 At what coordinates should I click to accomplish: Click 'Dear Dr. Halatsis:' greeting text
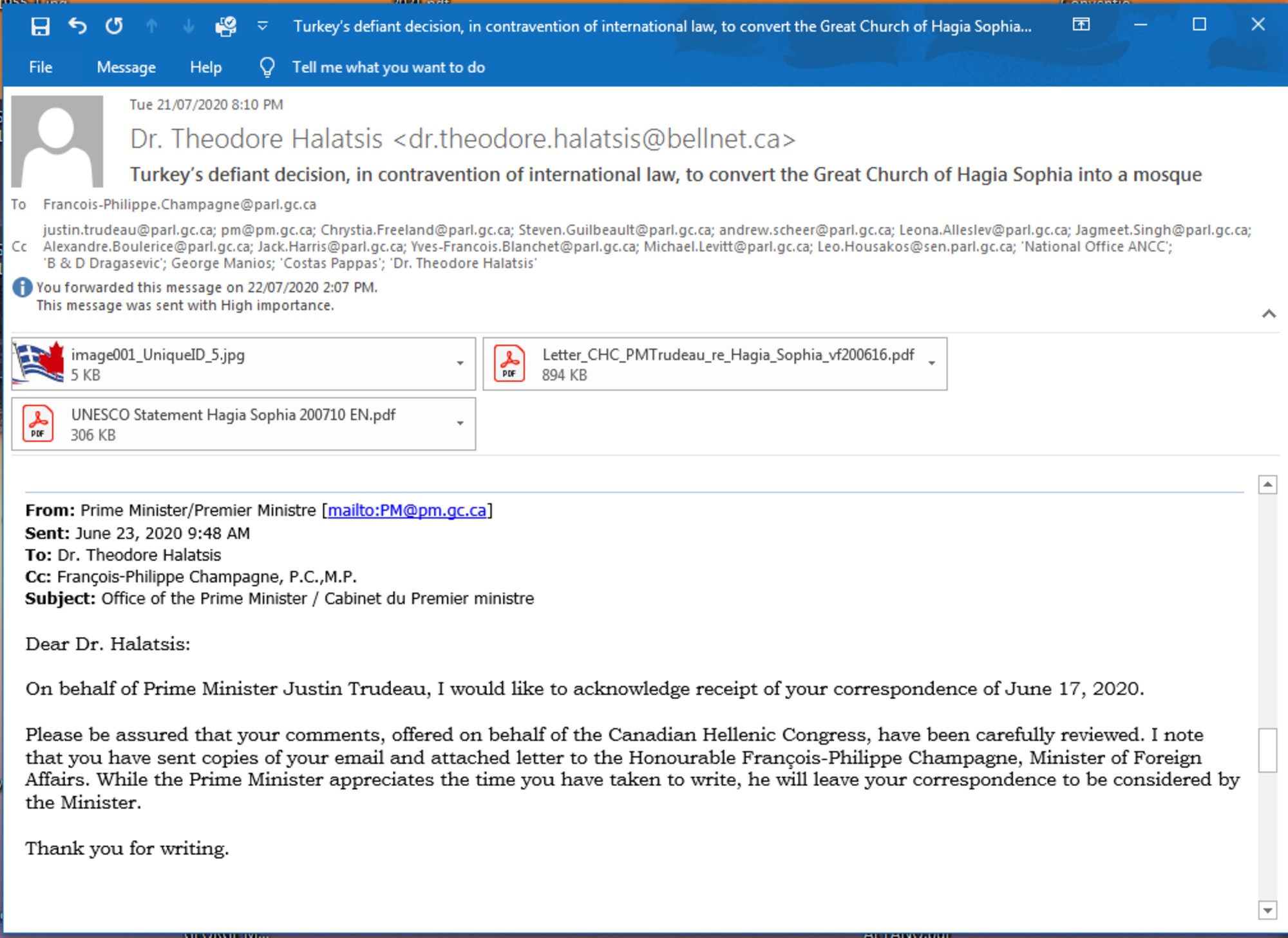tap(108, 644)
